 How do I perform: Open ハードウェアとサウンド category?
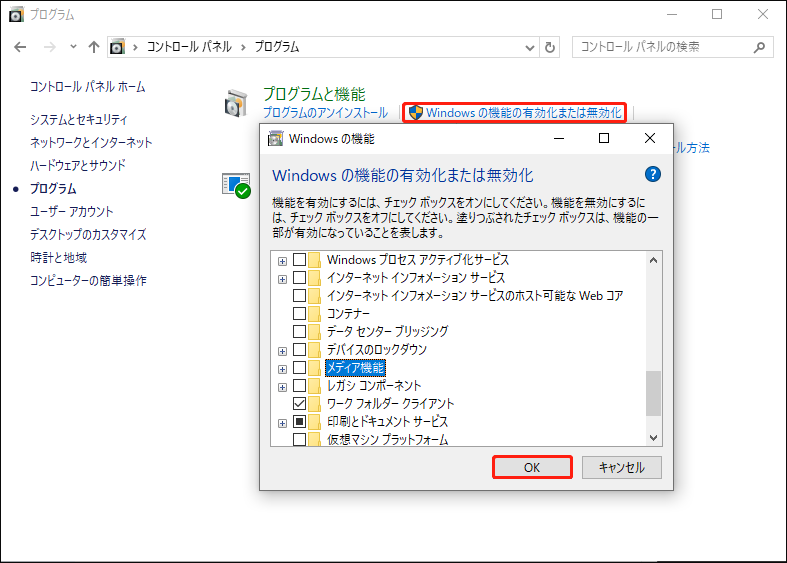[78, 165]
